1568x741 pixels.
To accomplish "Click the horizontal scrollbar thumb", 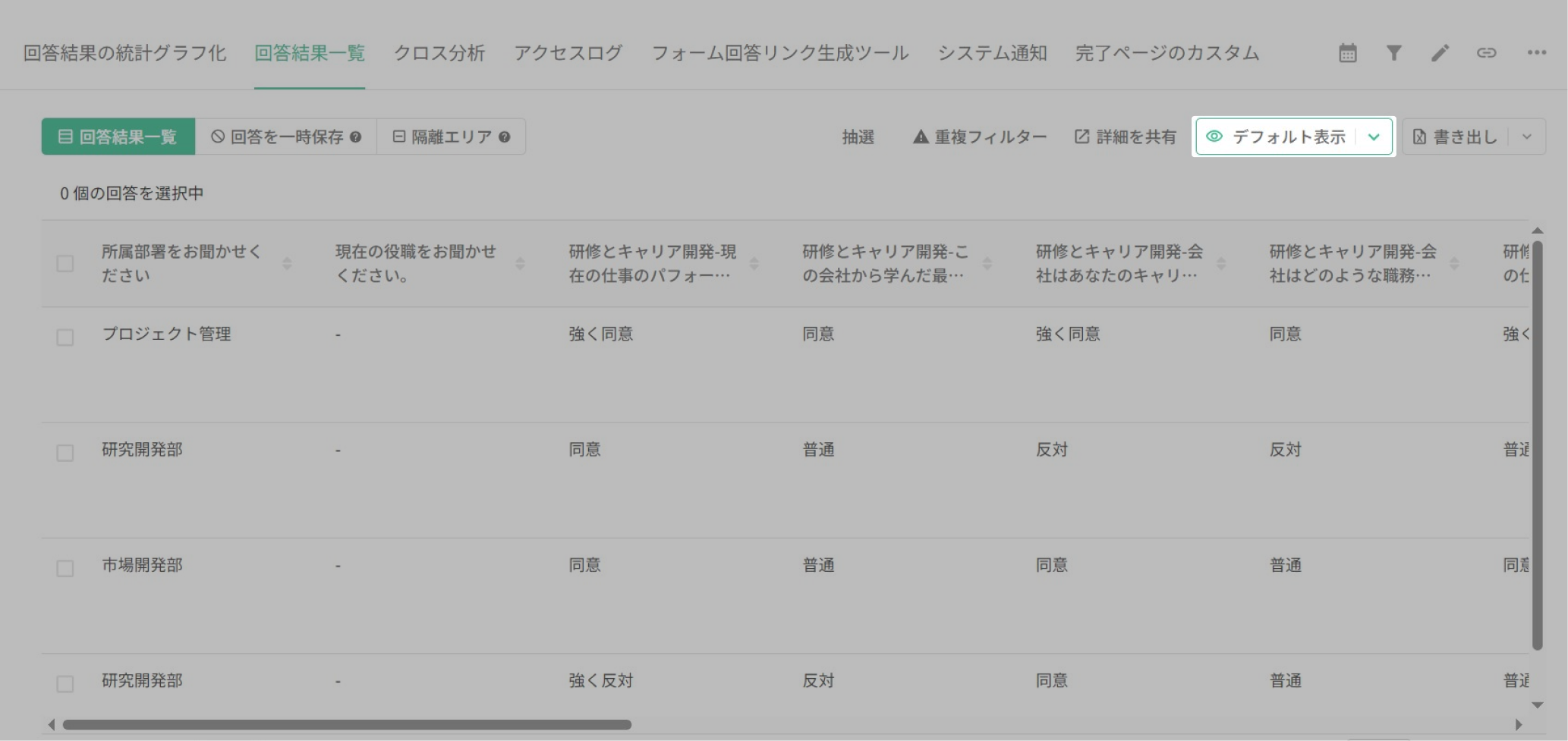I will (x=347, y=724).
